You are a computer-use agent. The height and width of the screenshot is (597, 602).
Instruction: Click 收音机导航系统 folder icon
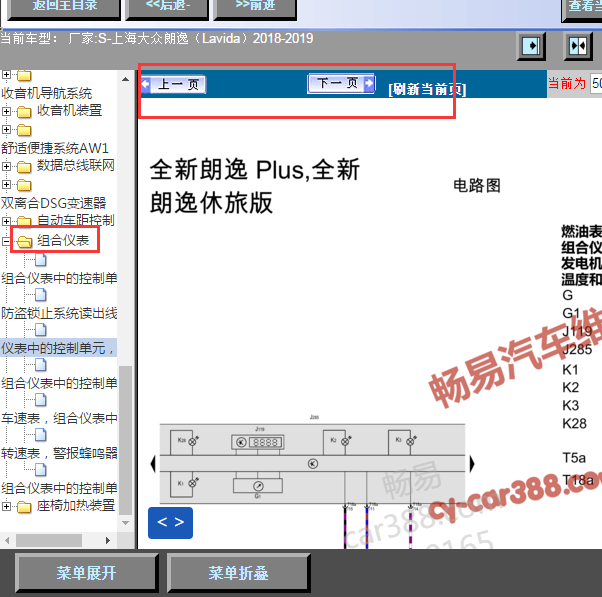pyautogui.click(x=24, y=75)
